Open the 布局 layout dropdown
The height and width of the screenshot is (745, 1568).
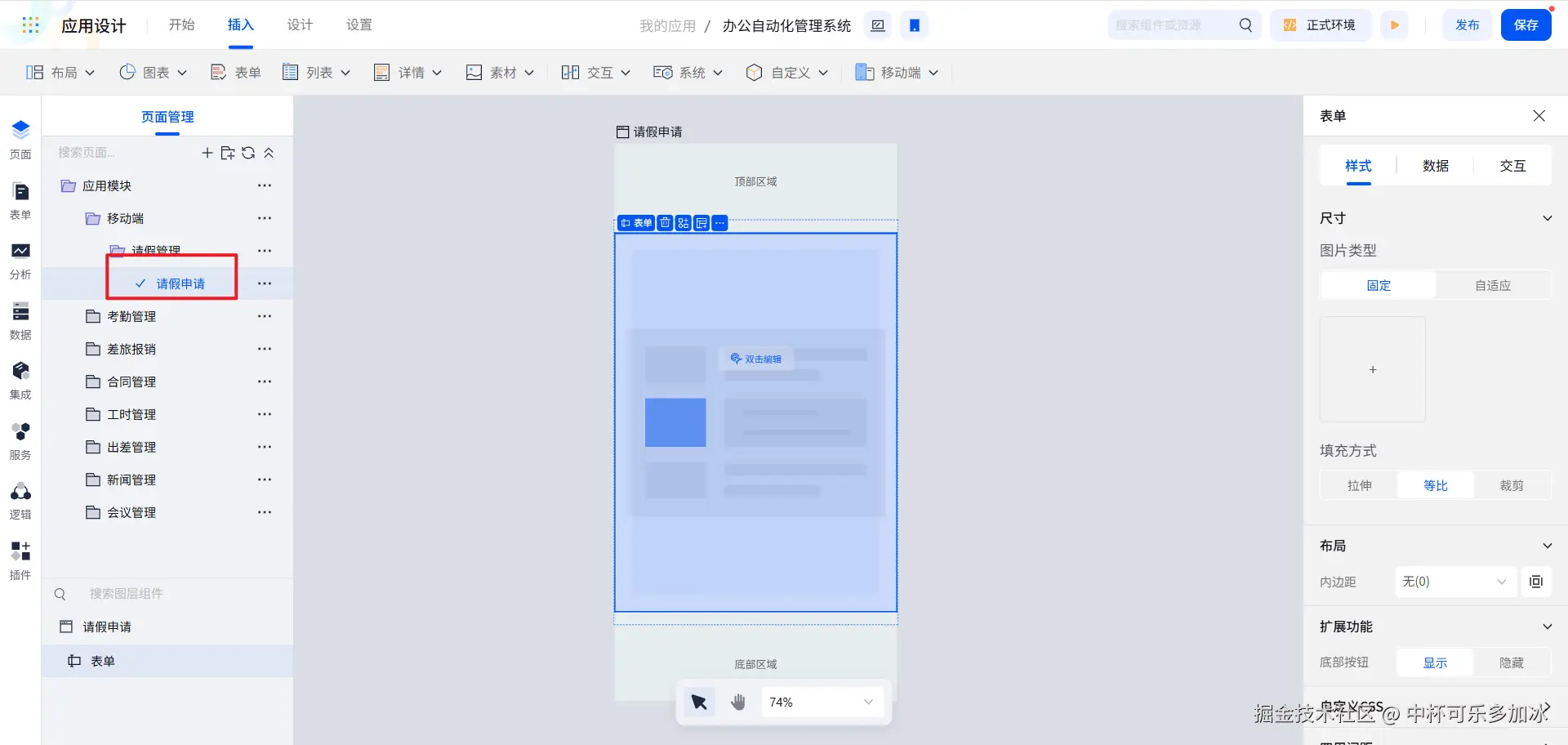60,73
